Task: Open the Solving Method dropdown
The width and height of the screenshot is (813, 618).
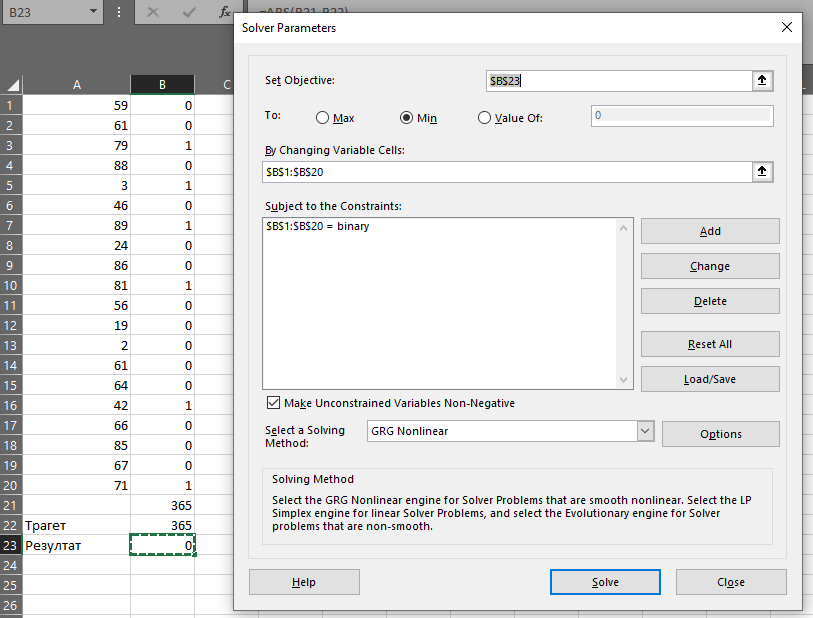Action: click(x=644, y=431)
